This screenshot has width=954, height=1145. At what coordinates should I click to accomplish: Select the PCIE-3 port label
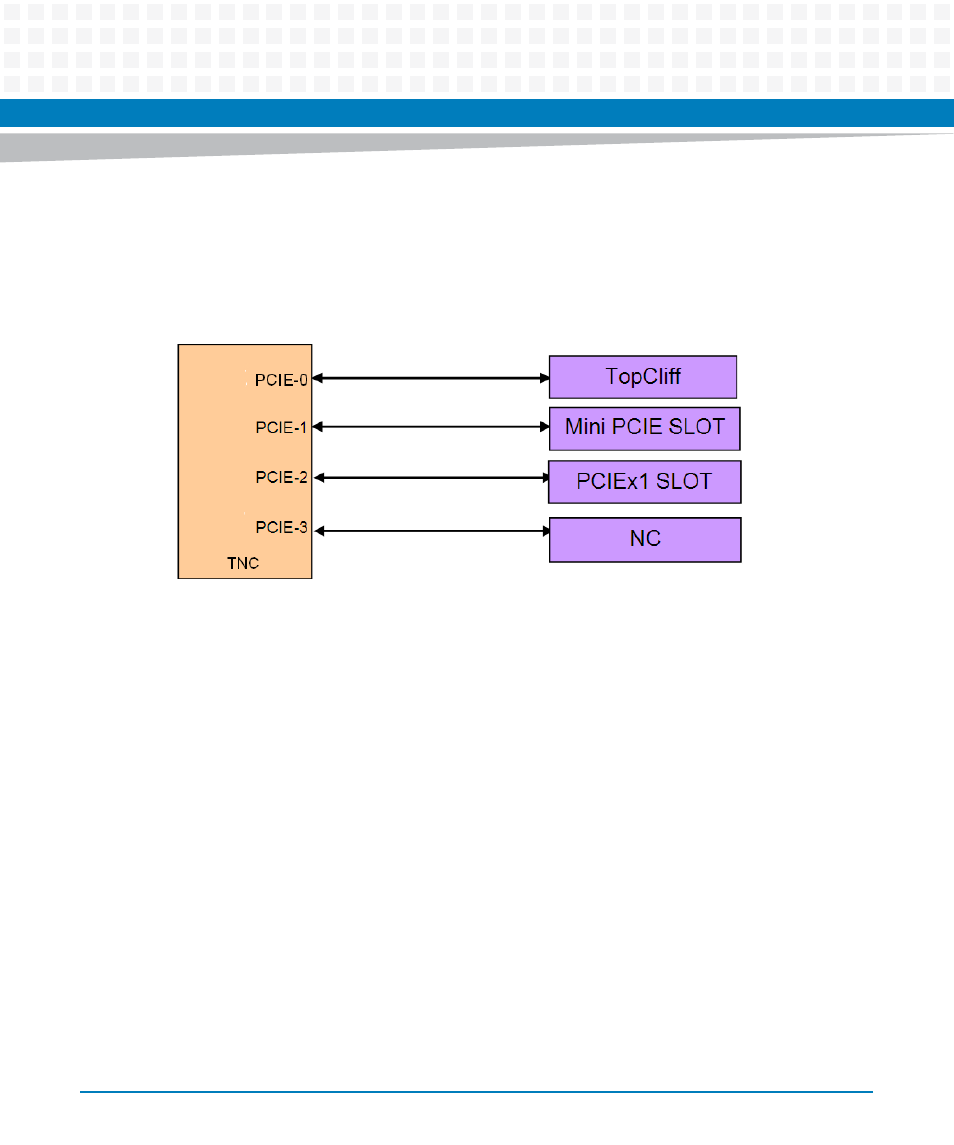click(281, 527)
